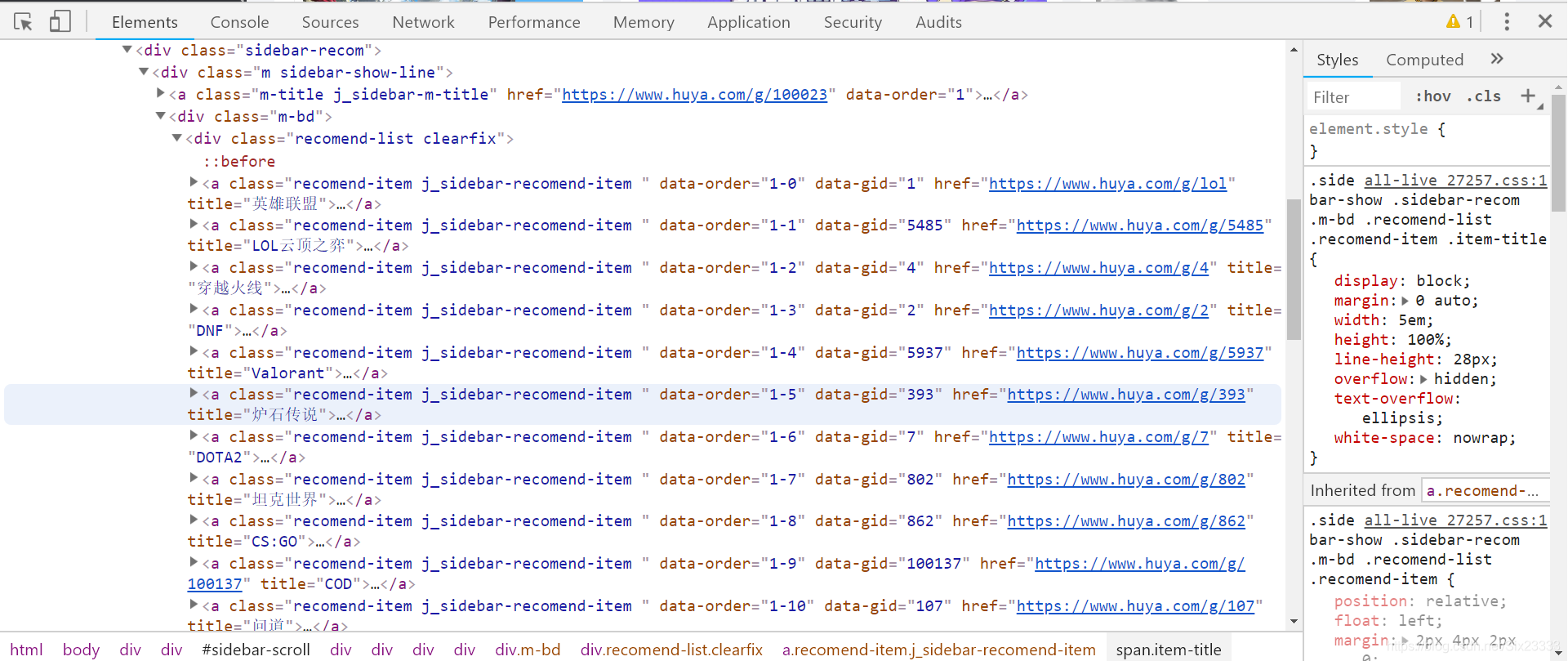Select the span.item-title breadcrumb
Viewport: 1568px width, 661px height.
(1169, 650)
